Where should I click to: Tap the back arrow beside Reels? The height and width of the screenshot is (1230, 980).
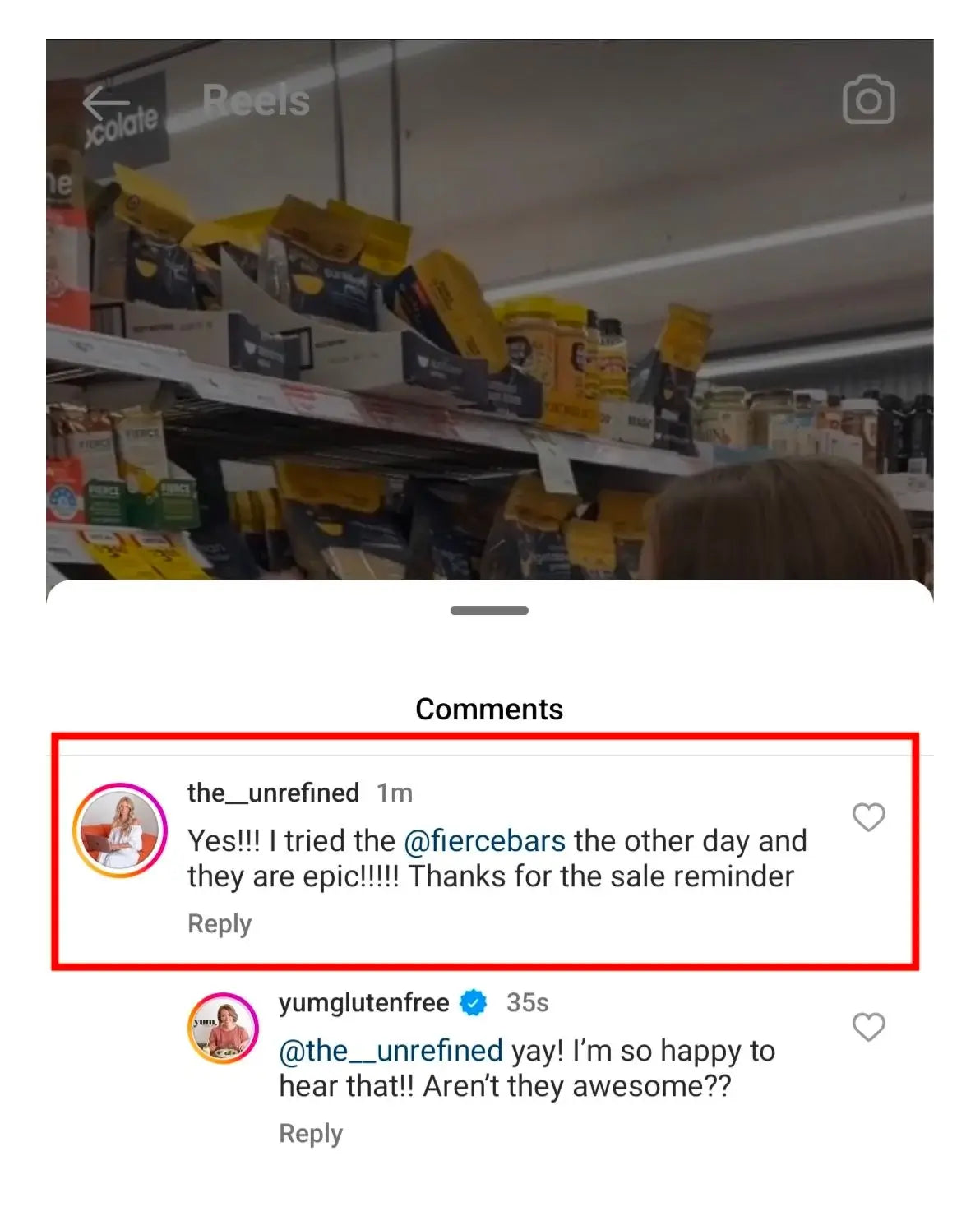point(106,103)
